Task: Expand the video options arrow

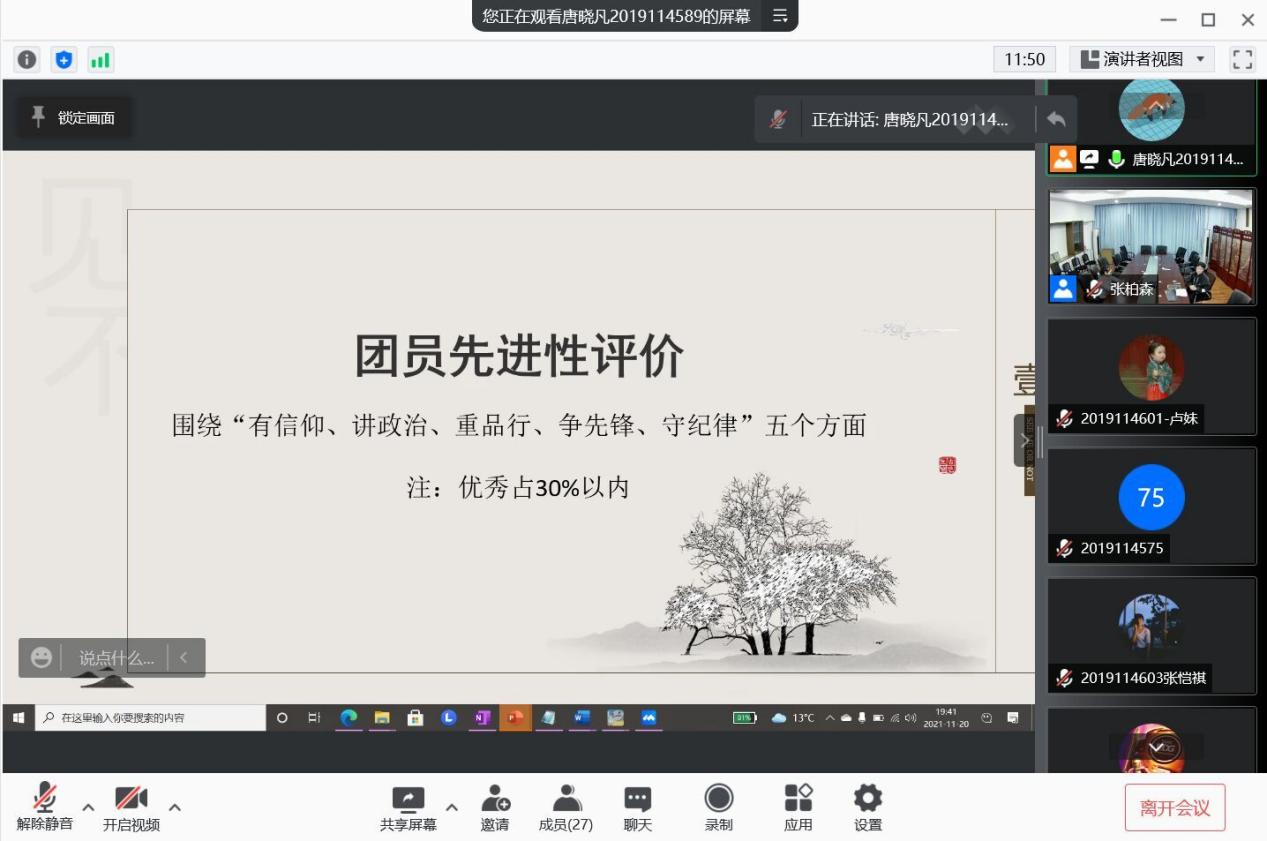Action: 175,807
